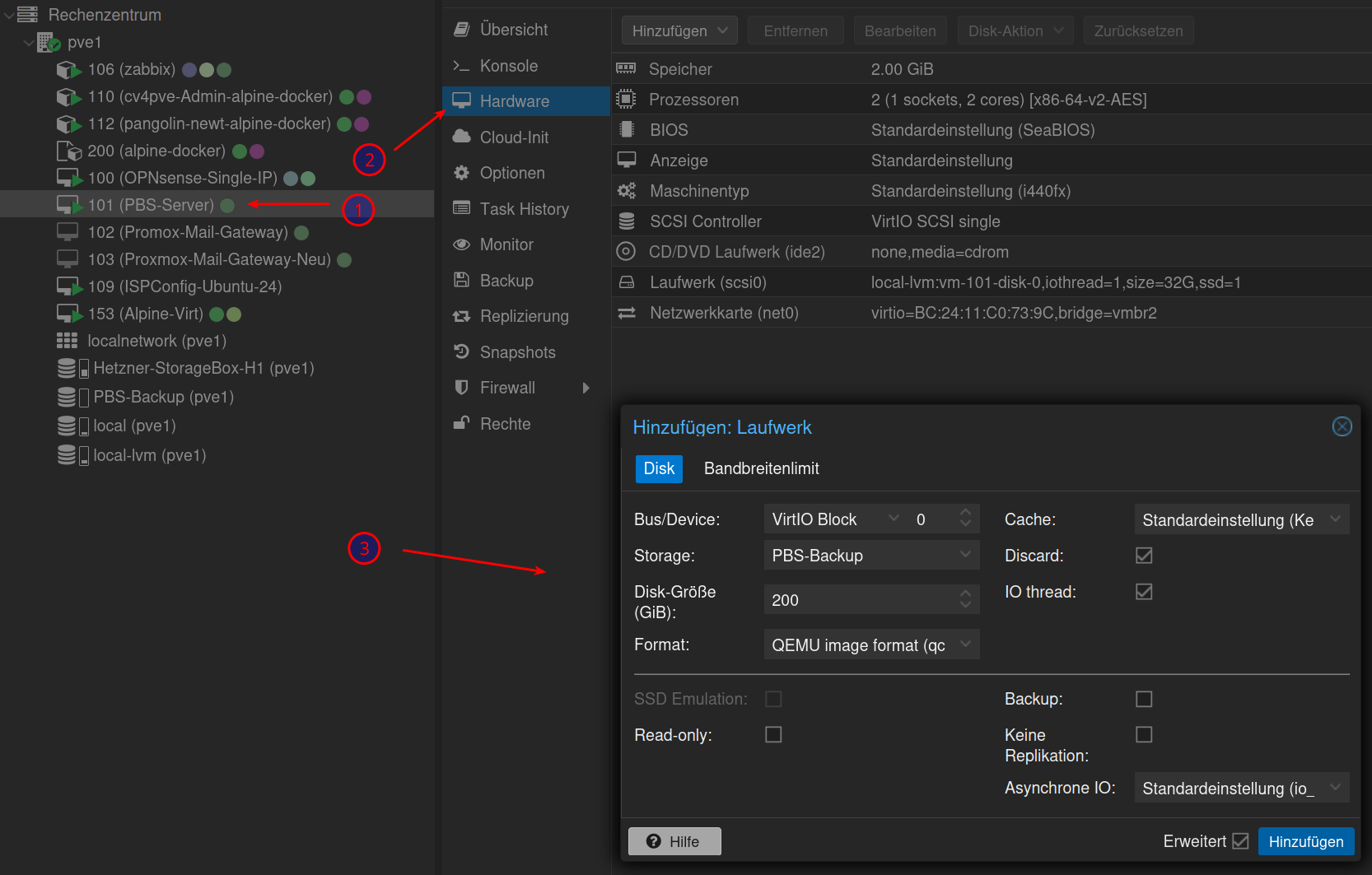Switch to the Bandbreitenlimit tab
Viewport: 1372px width, 875px height.
[761, 468]
